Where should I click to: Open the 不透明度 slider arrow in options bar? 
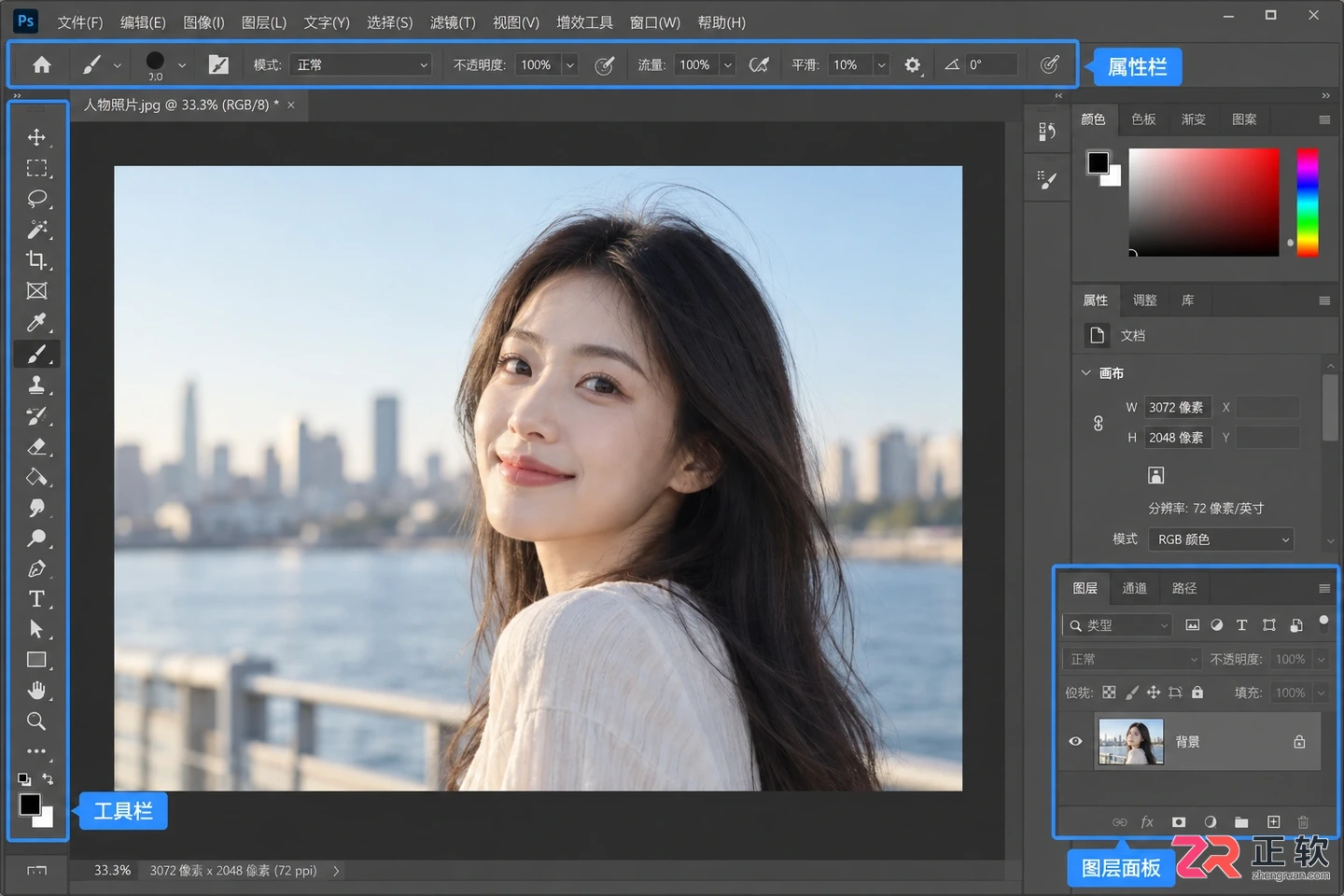(570, 64)
